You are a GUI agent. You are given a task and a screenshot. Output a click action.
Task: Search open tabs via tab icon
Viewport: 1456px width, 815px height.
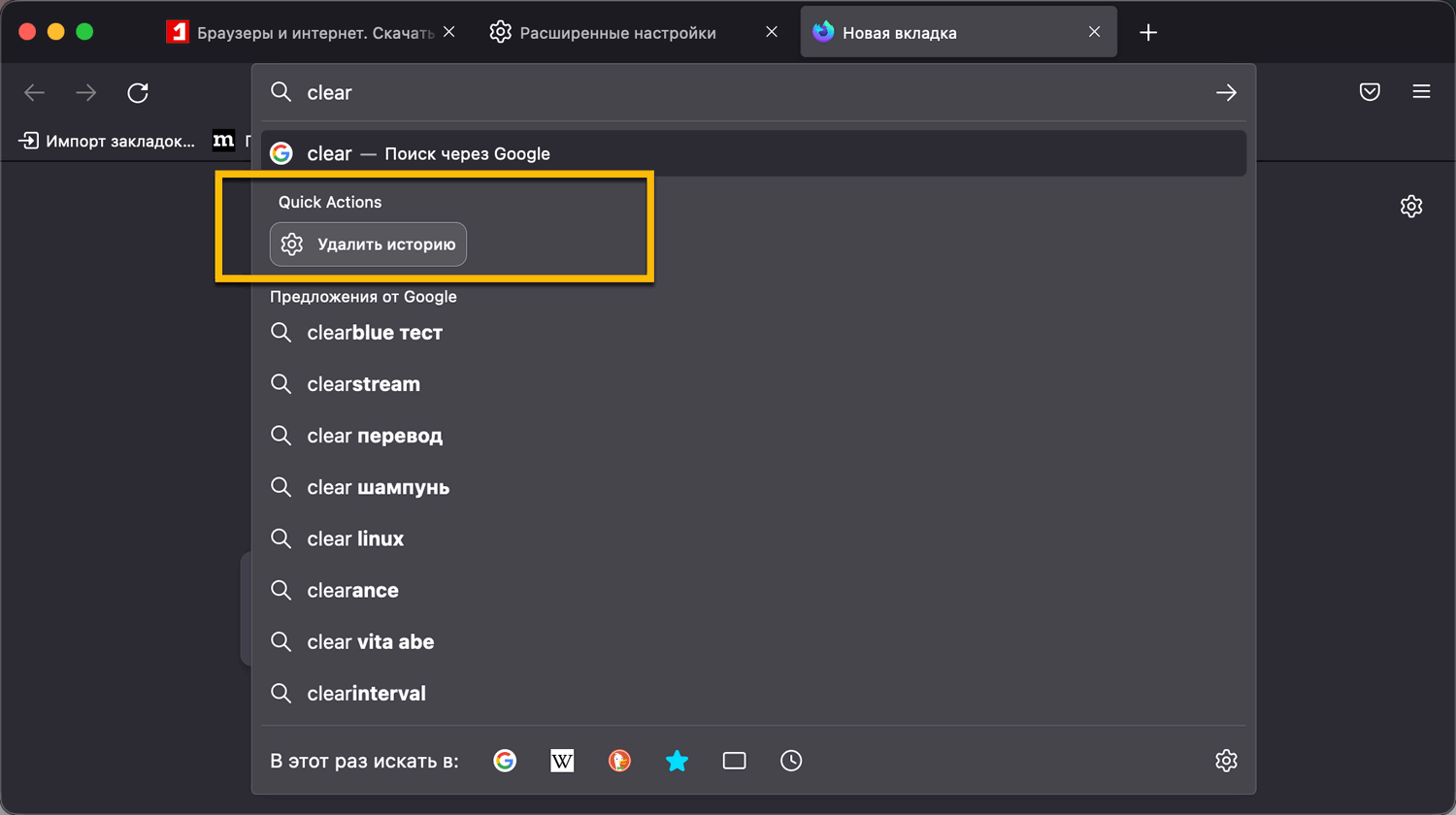click(734, 761)
